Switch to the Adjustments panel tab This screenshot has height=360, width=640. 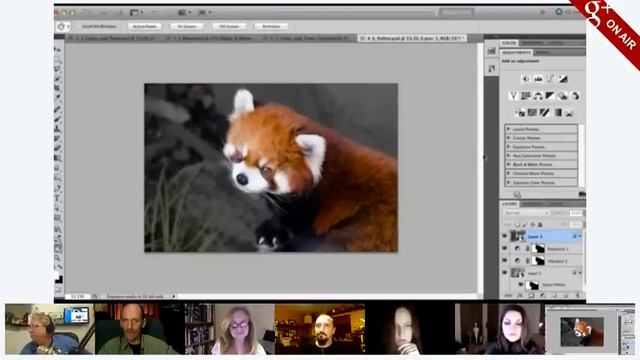pos(516,53)
